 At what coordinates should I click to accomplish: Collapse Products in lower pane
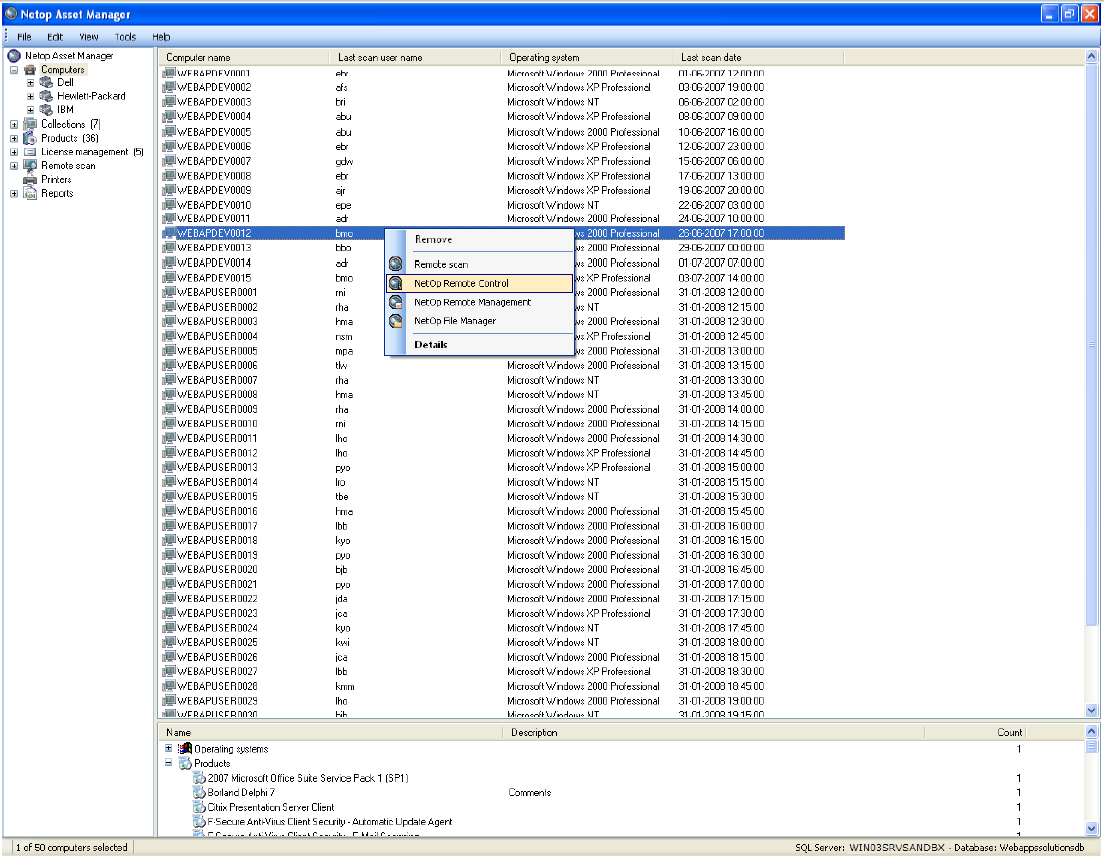(x=169, y=763)
